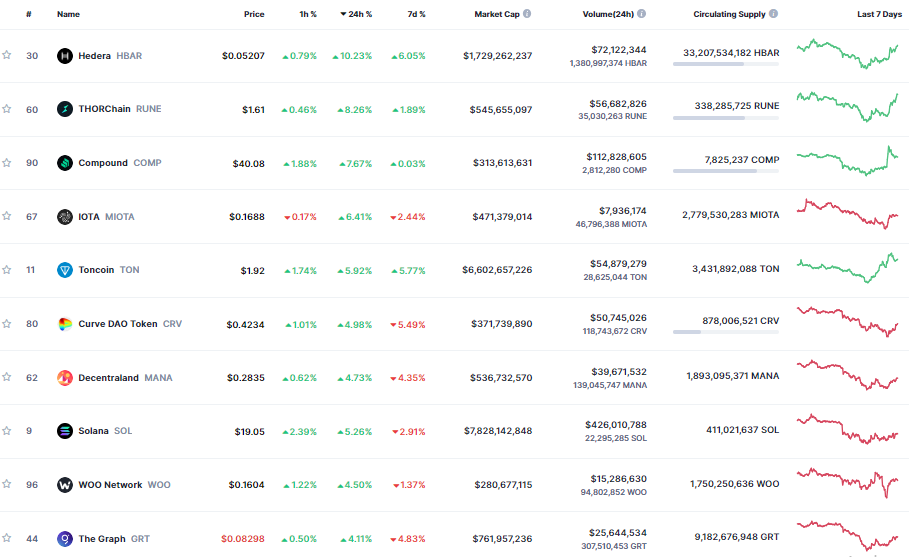Screen dimensions: 915x557
Task: Star Curve DAO Token row
Action: (7, 323)
